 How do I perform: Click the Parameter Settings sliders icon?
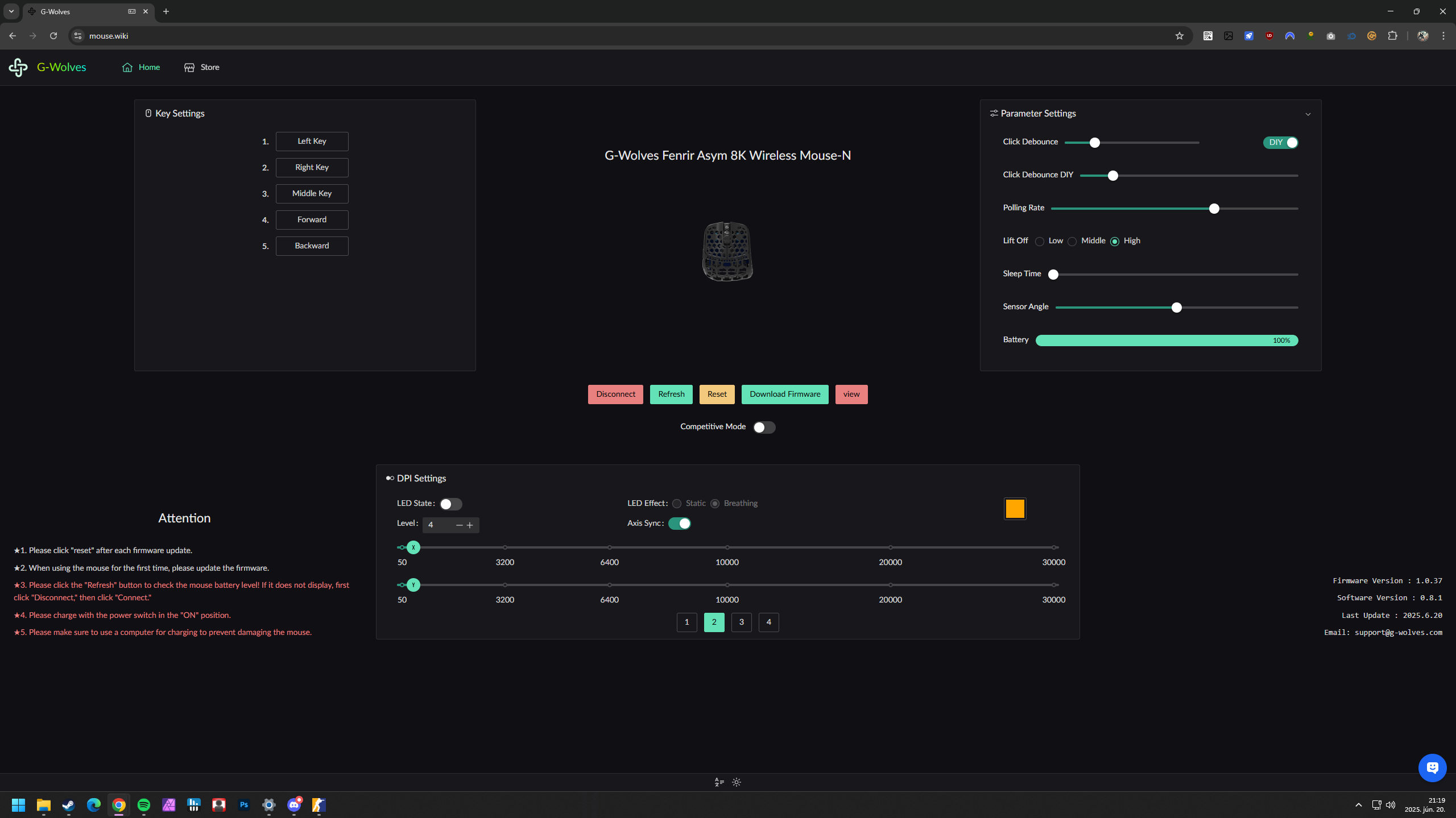click(994, 114)
